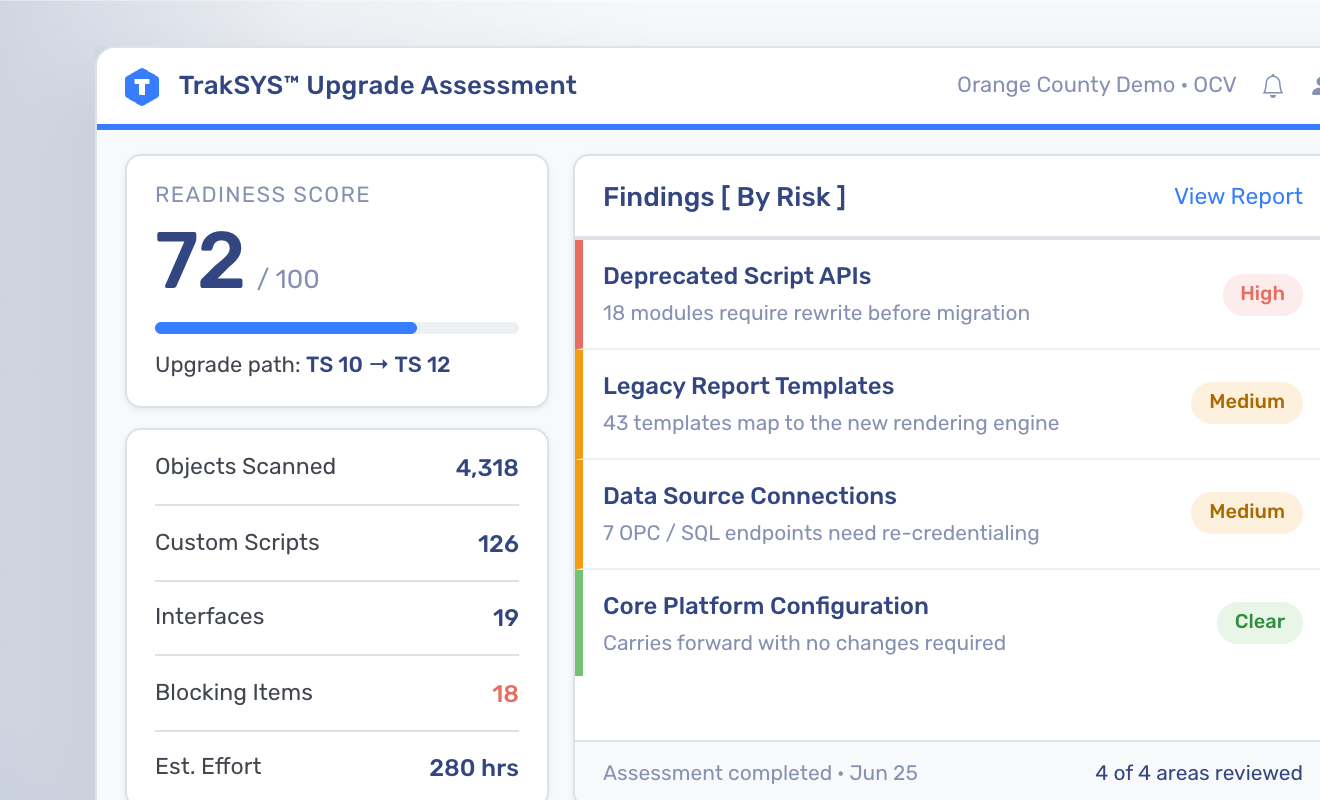1320x800 pixels.
Task: Open the Legacy Report Templates finding
Action: 947,404
